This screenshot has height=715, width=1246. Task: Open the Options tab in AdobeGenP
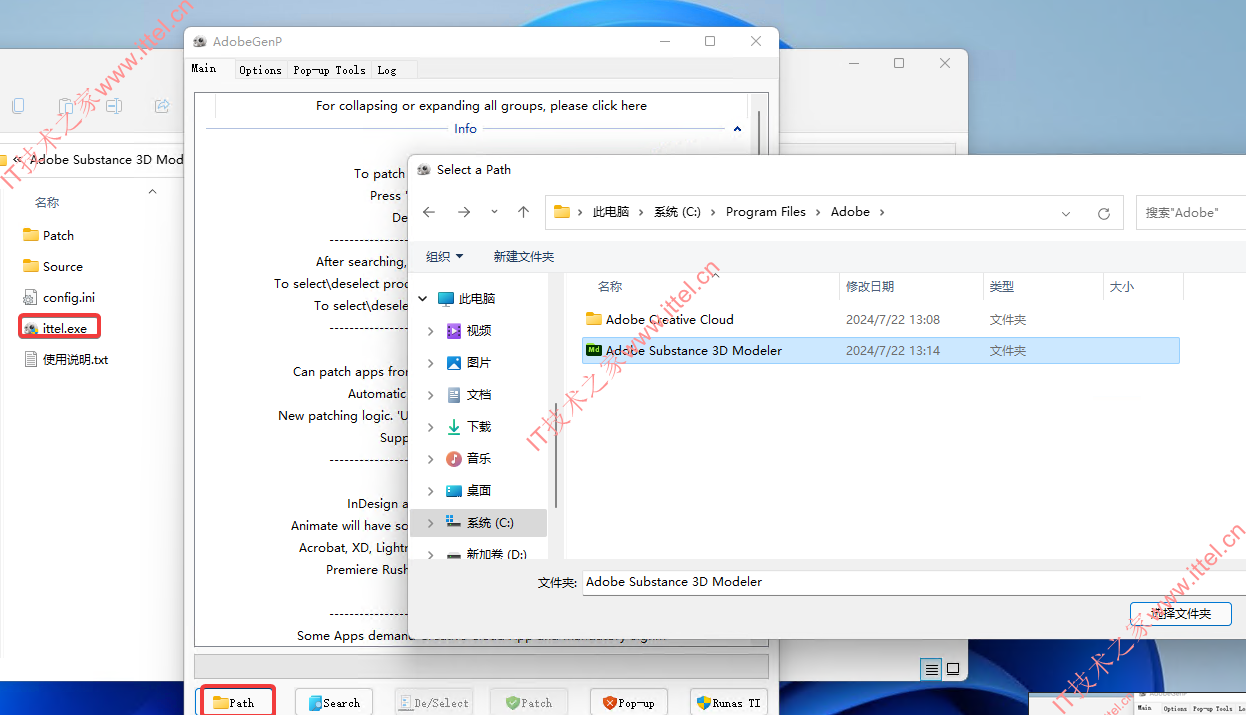260,70
